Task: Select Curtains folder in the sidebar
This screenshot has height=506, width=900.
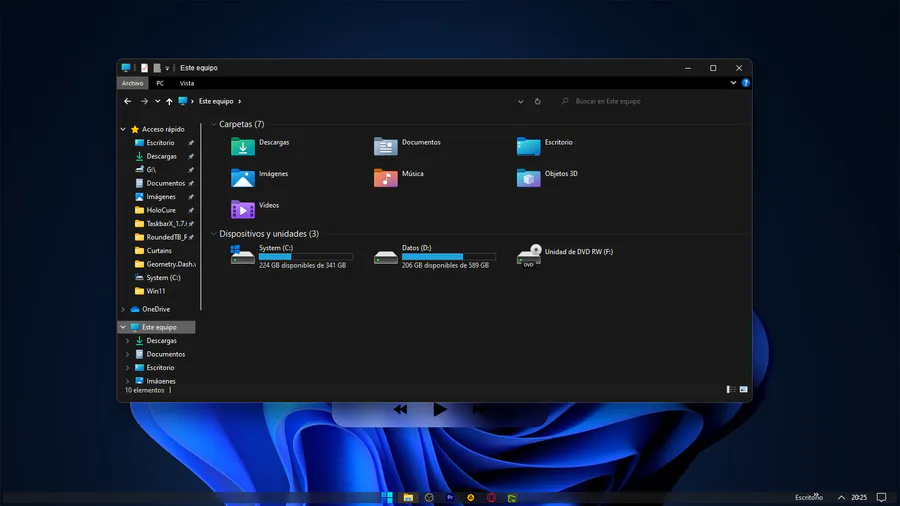Action: pyautogui.click(x=158, y=251)
